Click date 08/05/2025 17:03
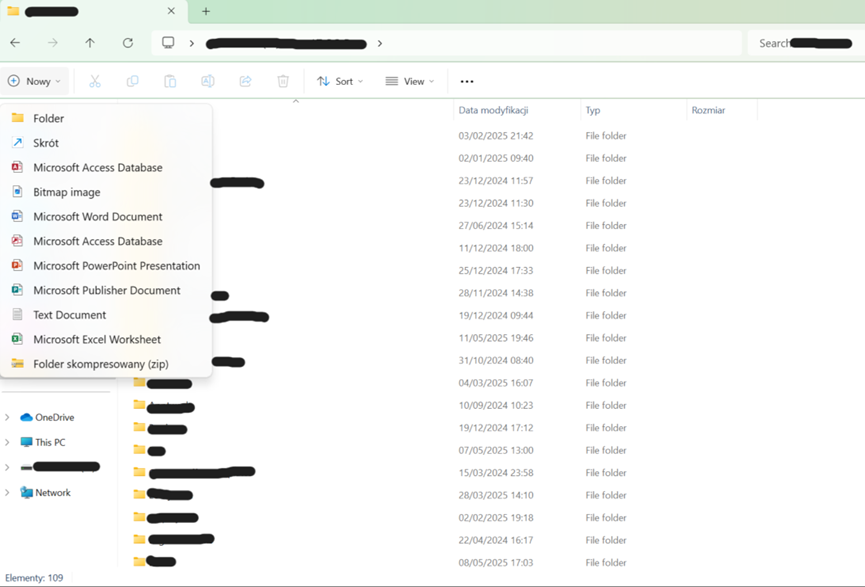Viewport: 865px width, 587px height. point(495,563)
